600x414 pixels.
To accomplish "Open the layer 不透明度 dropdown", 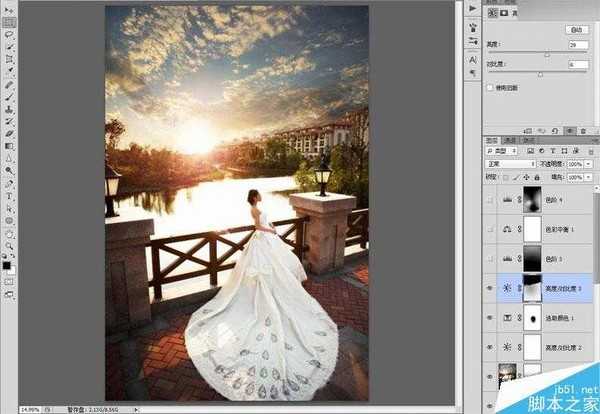I will (588, 163).
